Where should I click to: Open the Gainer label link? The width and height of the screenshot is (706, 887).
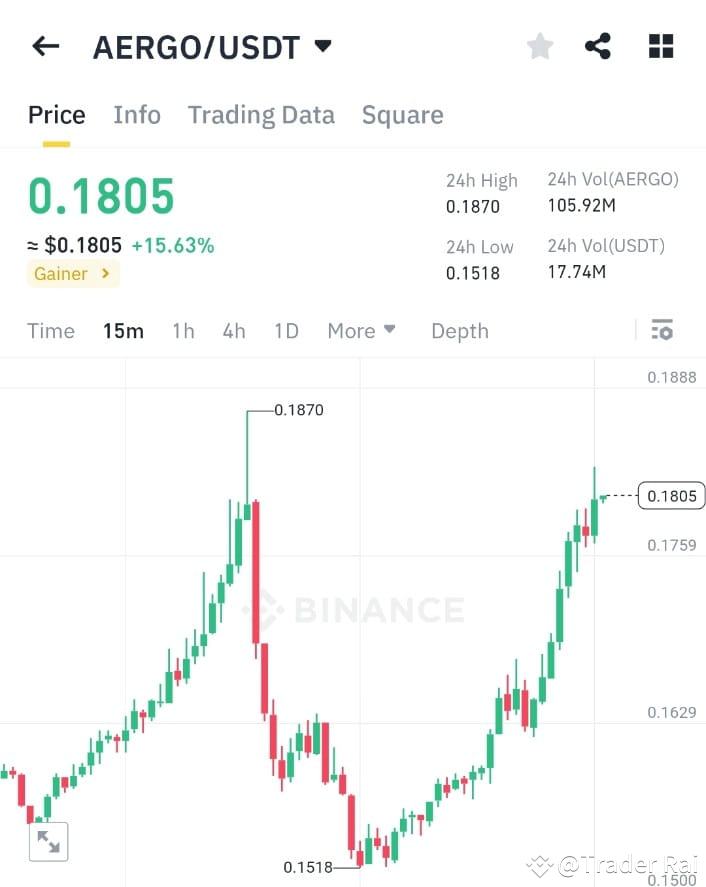[x=72, y=273]
